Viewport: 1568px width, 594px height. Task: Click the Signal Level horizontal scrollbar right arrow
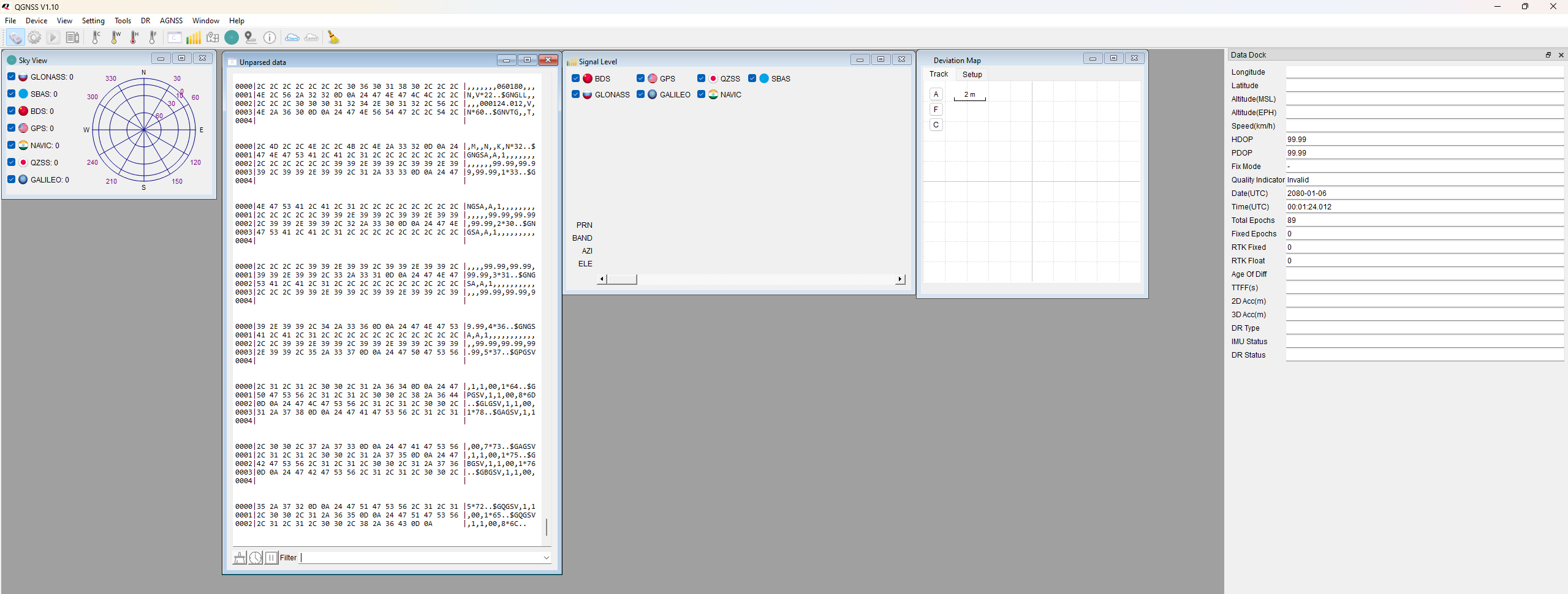click(x=900, y=279)
